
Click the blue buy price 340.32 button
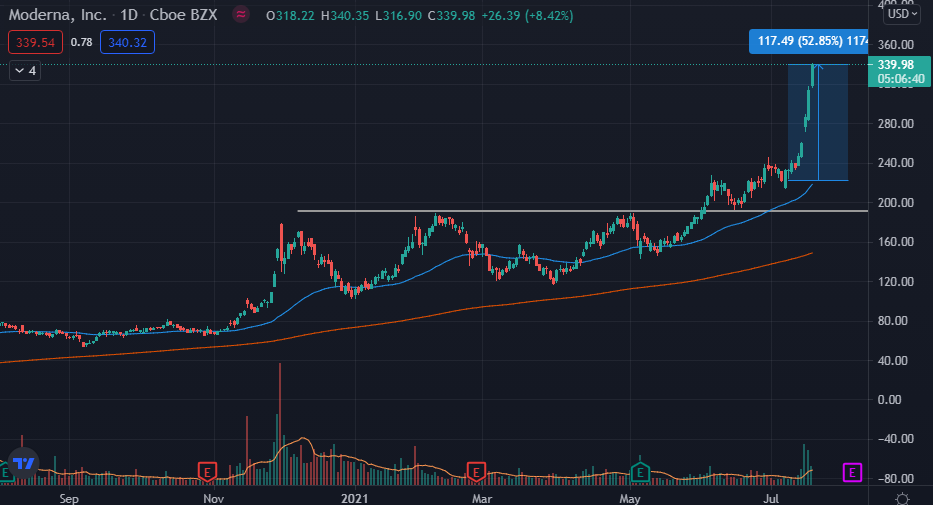127,42
